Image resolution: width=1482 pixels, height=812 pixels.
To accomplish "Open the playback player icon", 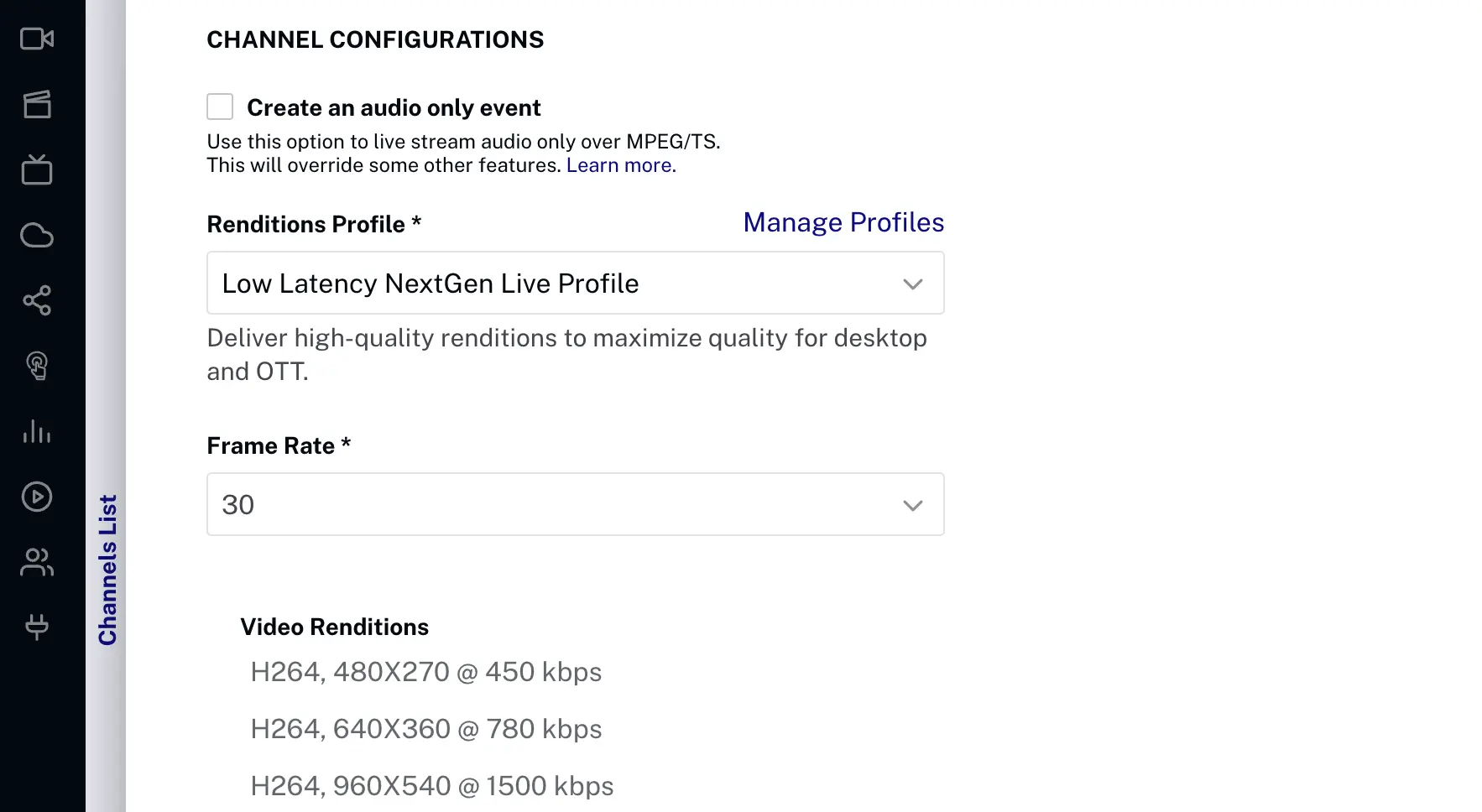I will click(37, 497).
